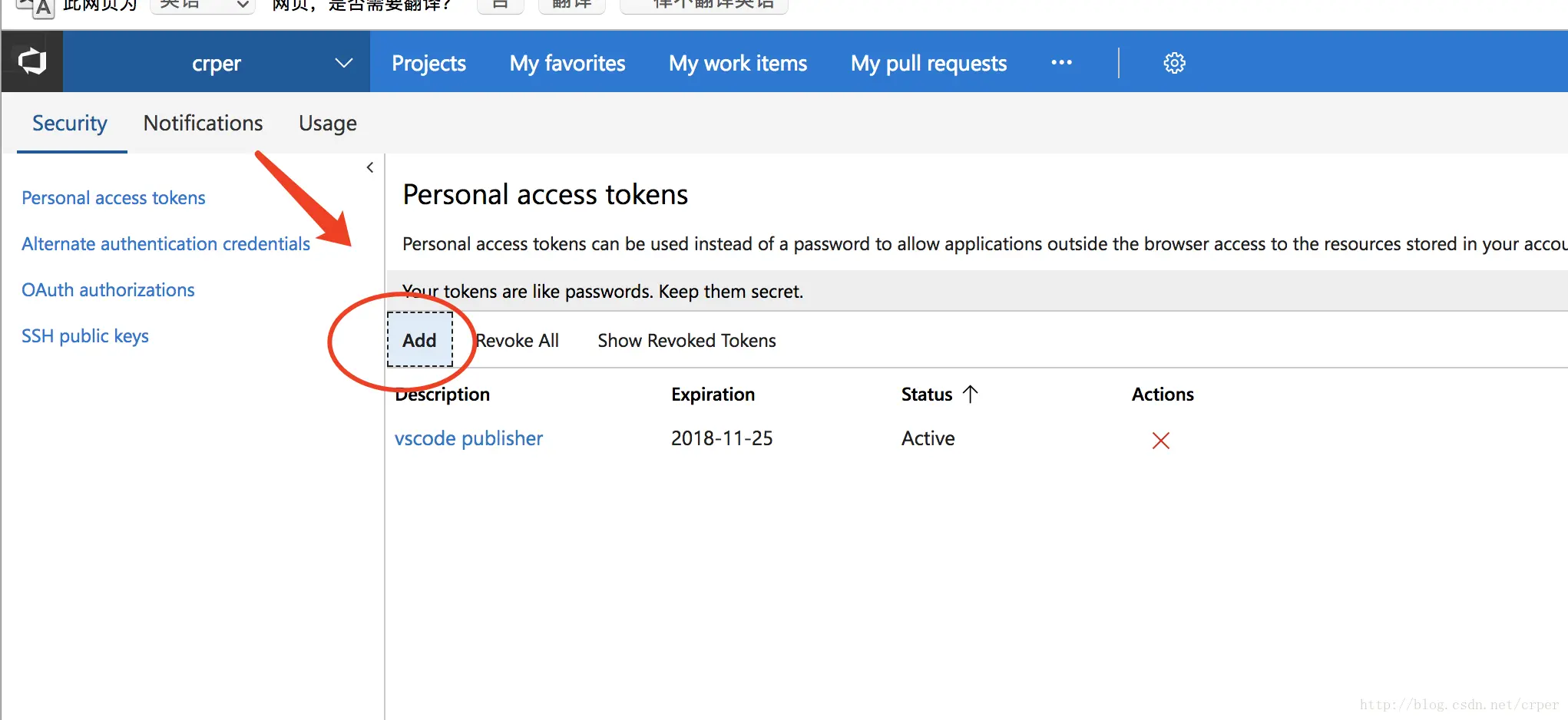Switch to the Usage tab
1568x720 pixels.
click(x=327, y=123)
